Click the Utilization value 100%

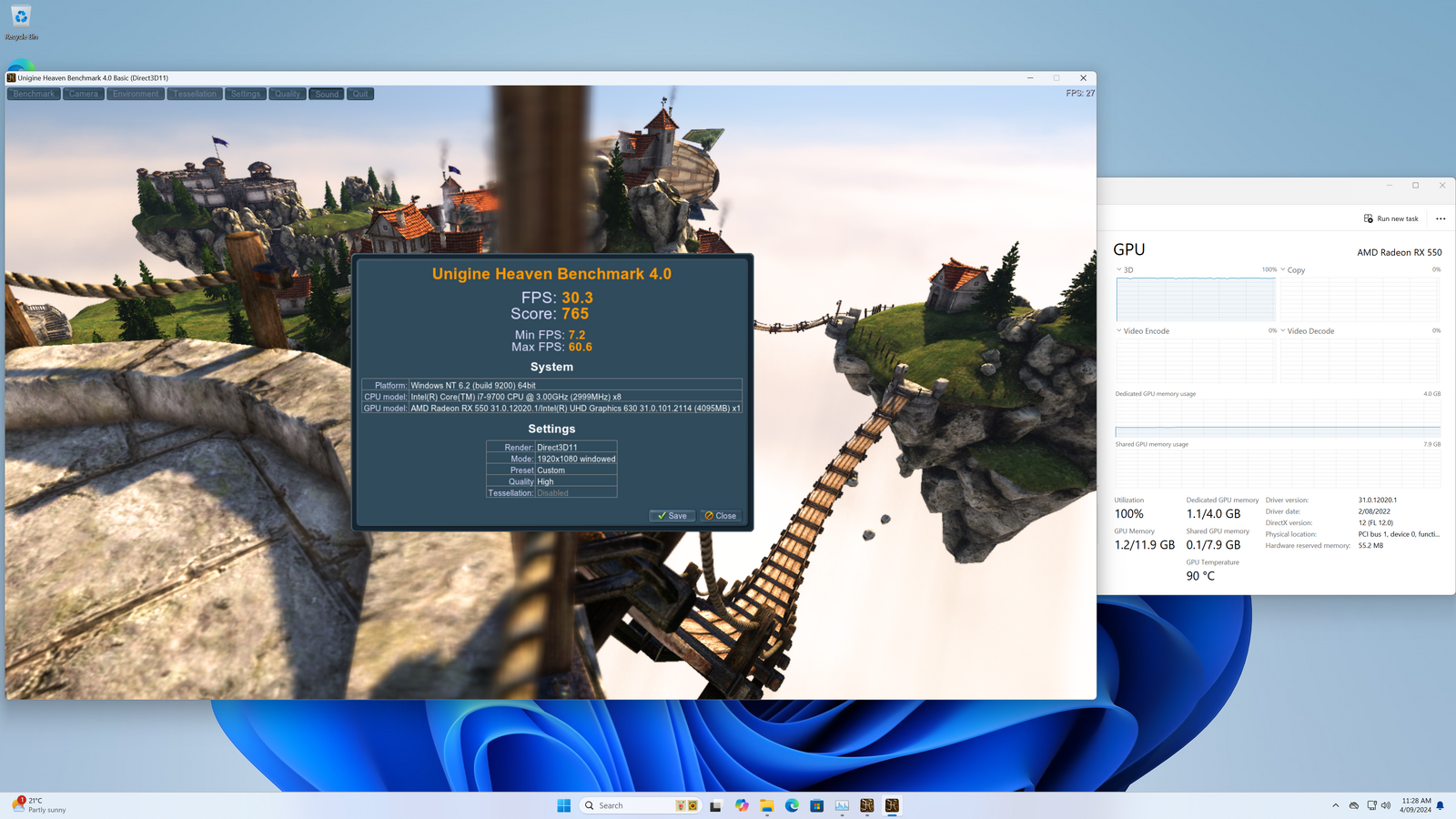click(x=1129, y=514)
